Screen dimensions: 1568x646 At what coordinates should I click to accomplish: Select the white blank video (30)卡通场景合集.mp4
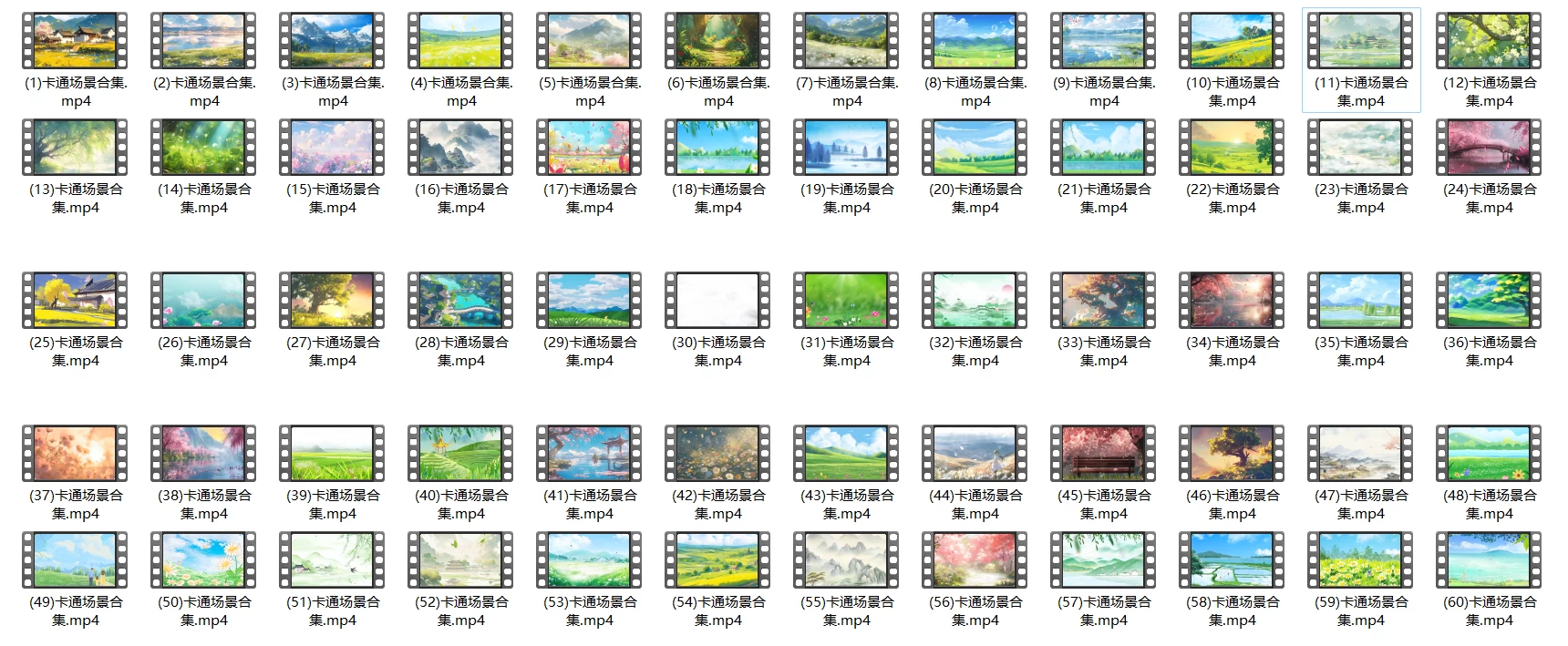tap(718, 300)
